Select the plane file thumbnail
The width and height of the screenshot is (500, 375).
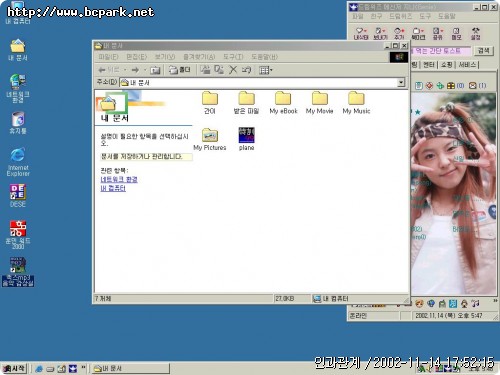(246, 139)
